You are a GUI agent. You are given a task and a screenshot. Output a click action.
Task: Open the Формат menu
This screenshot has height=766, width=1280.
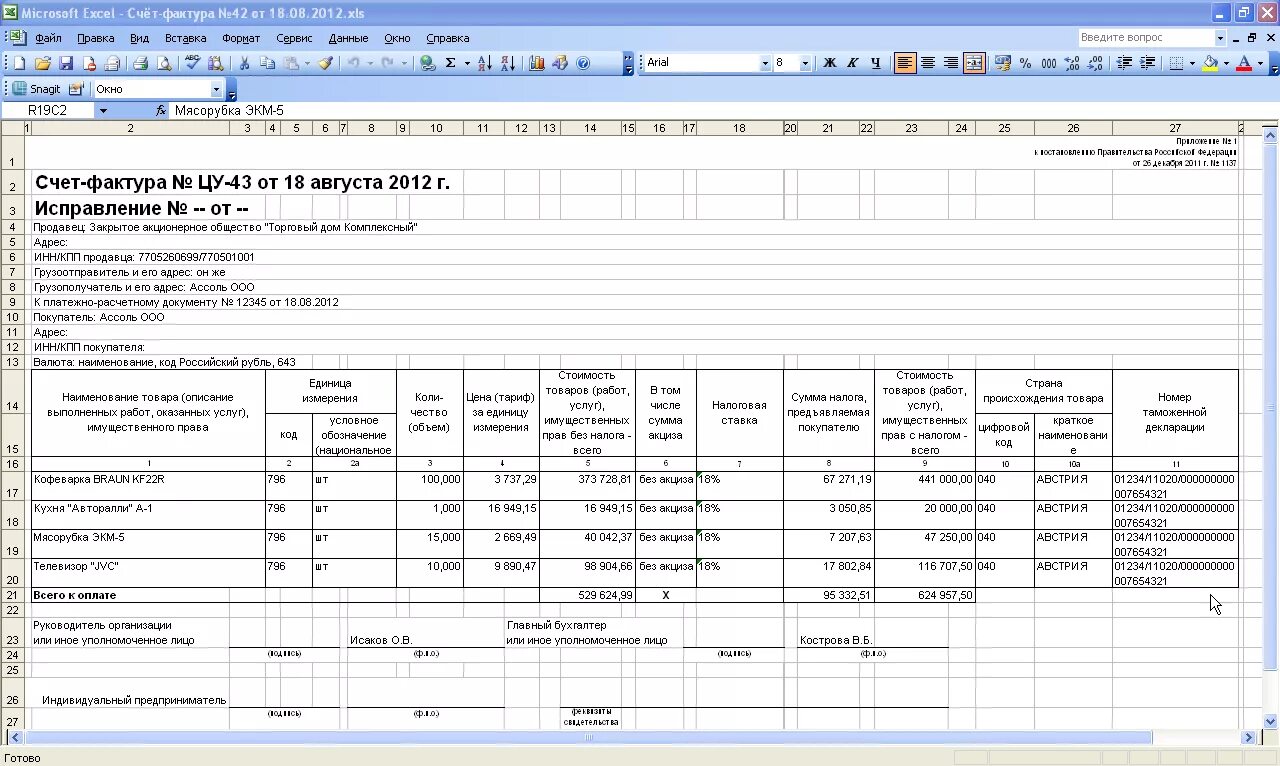click(241, 38)
